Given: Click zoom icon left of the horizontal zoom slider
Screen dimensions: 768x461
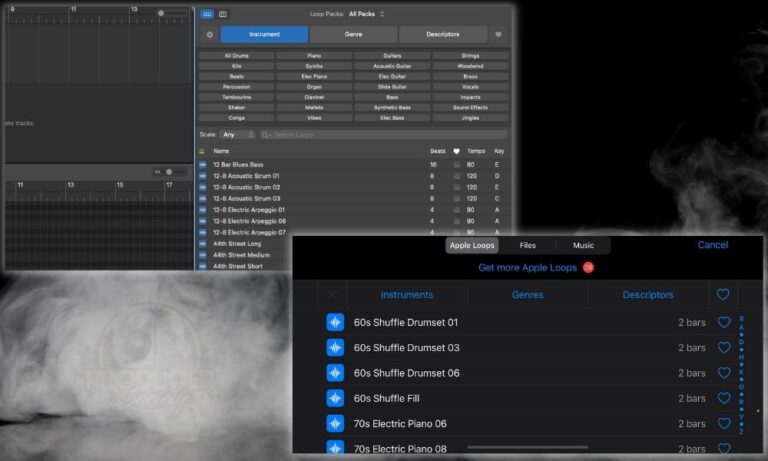Looking at the screenshot, I should pos(158,172).
